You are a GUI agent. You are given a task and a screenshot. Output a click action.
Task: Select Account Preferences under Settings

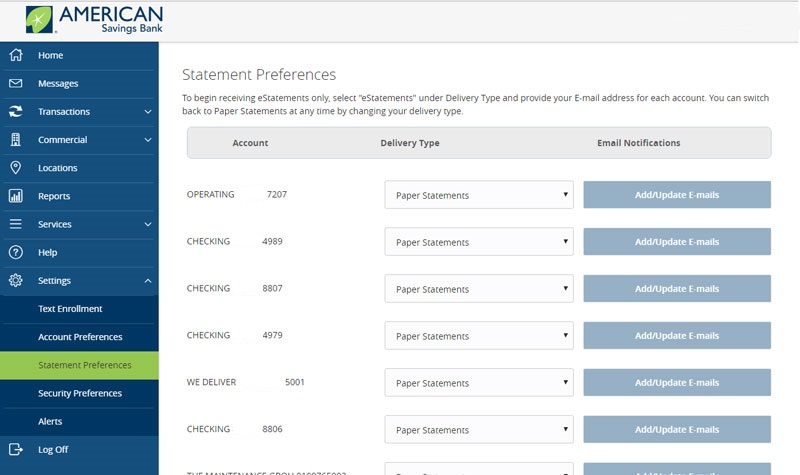point(79,337)
